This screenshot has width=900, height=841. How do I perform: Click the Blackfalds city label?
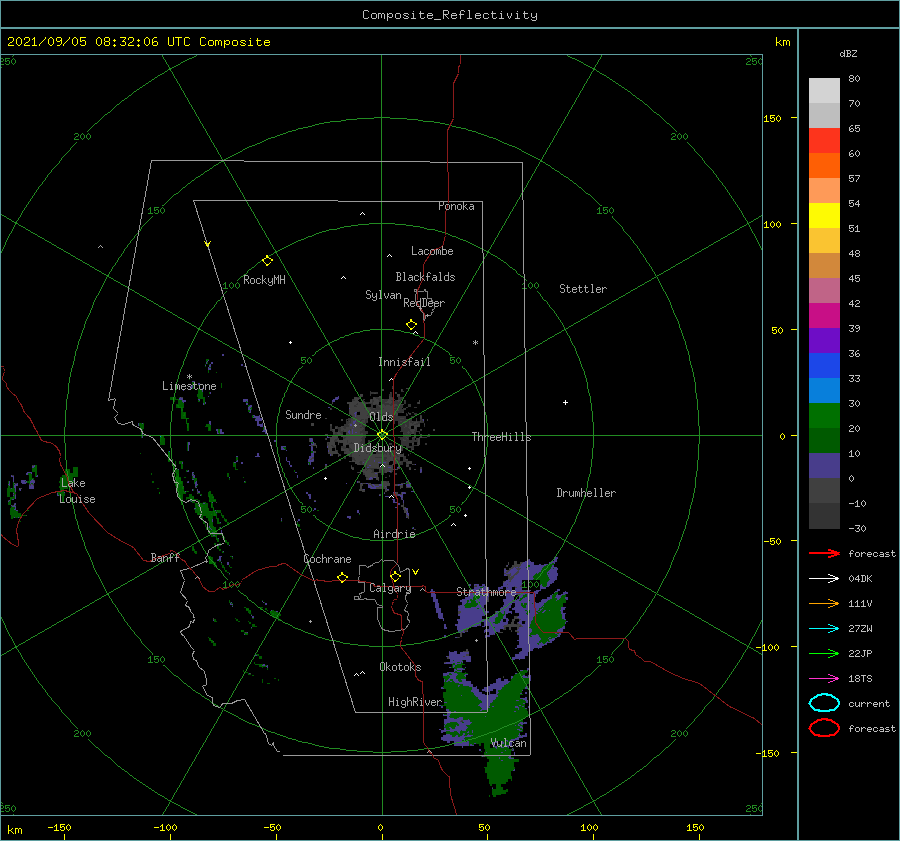click(x=425, y=277)
